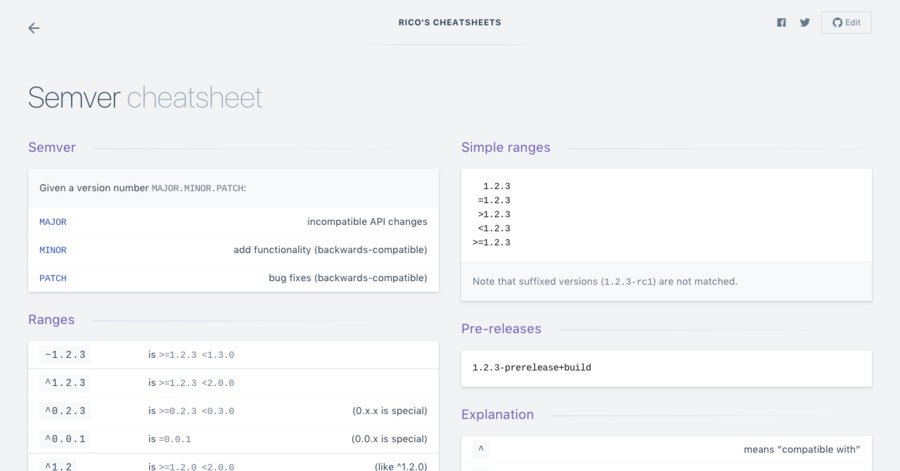Viewport: 900px width, 471px height.
Task: Open the GitHub Edit button
Action: click(x=846, y=22)
